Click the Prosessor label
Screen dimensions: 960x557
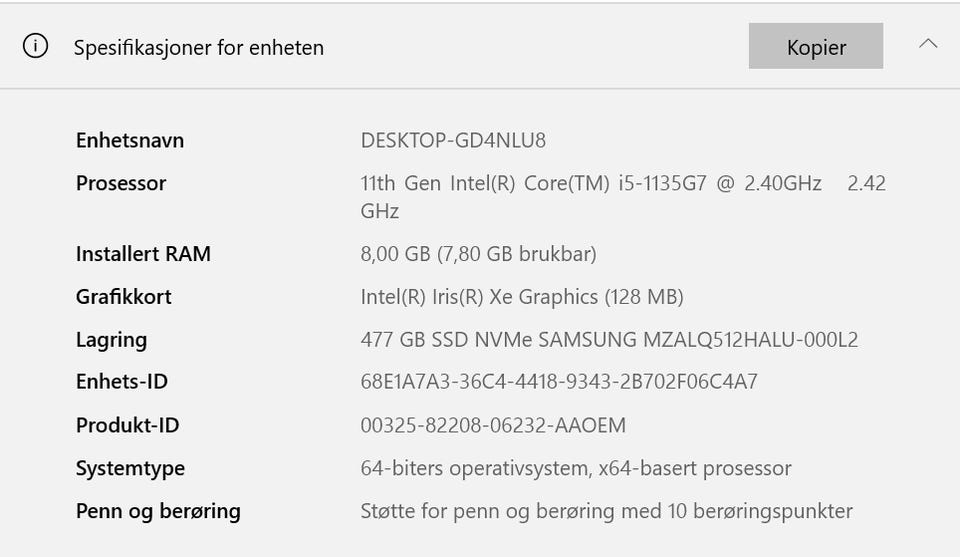pyautogui.click(x=121, y=183)
